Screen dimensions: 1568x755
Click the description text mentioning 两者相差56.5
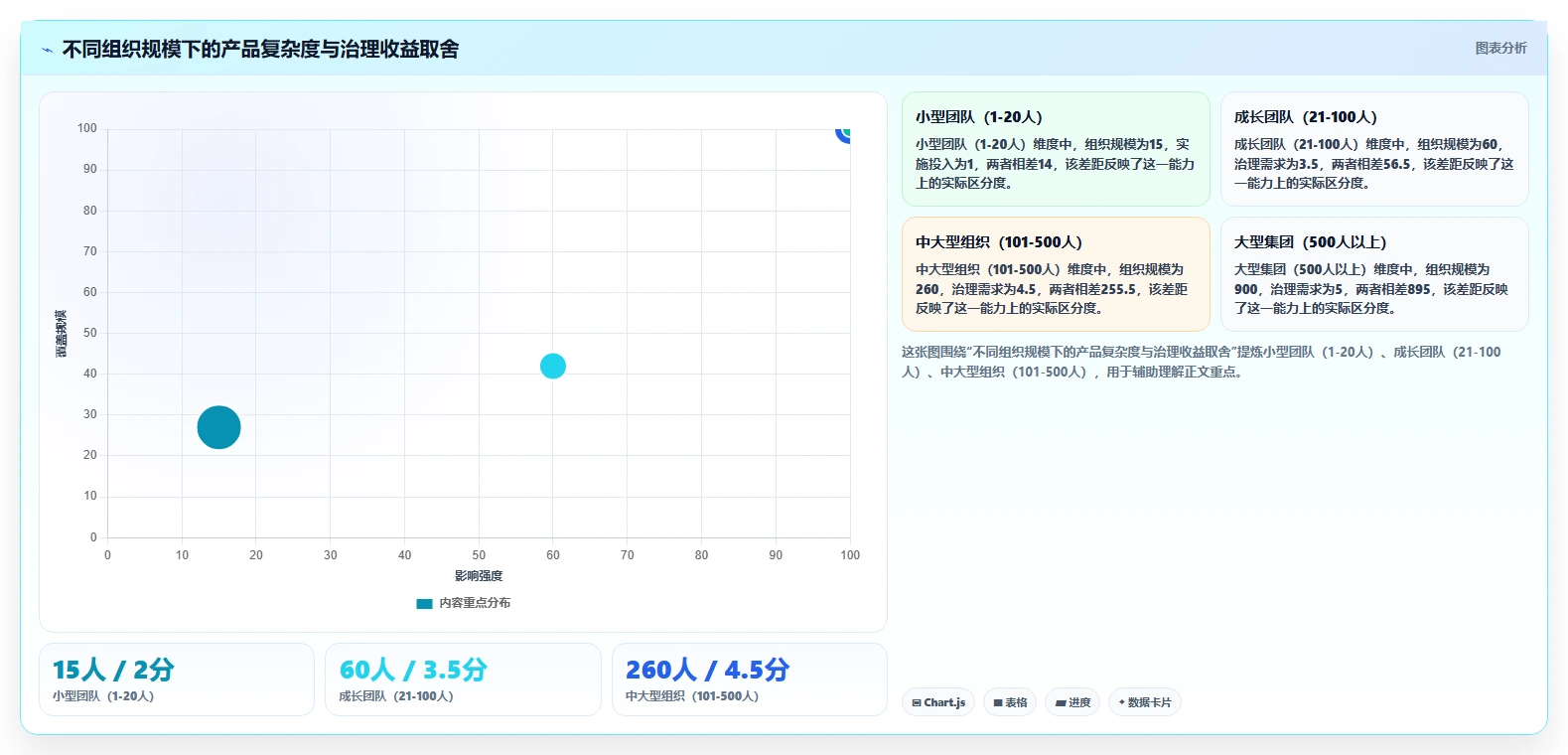tap(1374, 164)
